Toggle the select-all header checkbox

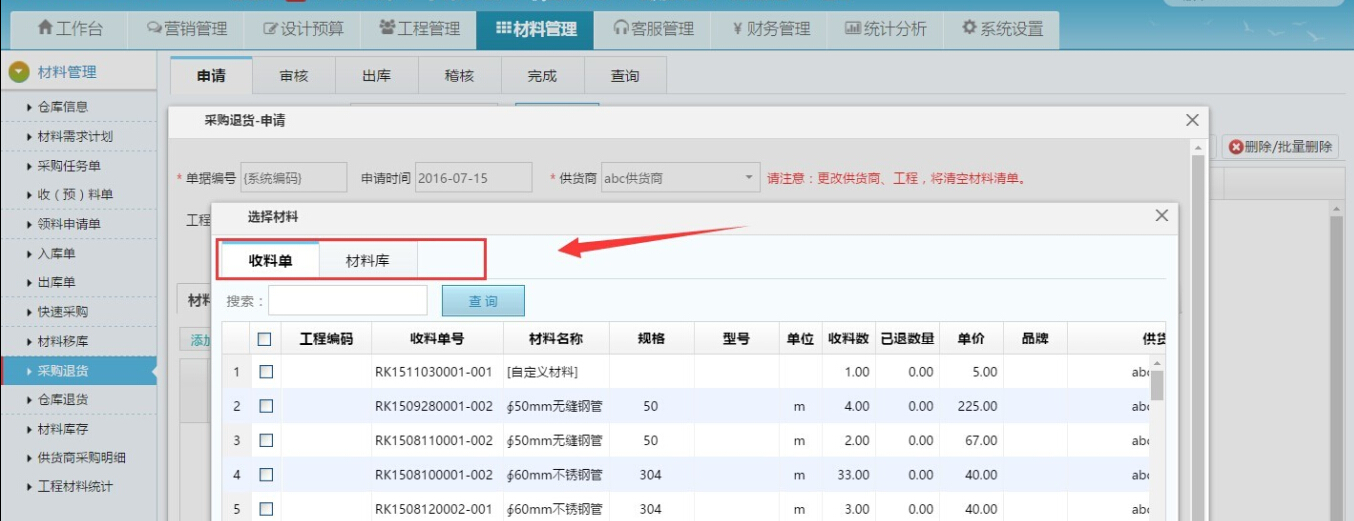[265, 339]
